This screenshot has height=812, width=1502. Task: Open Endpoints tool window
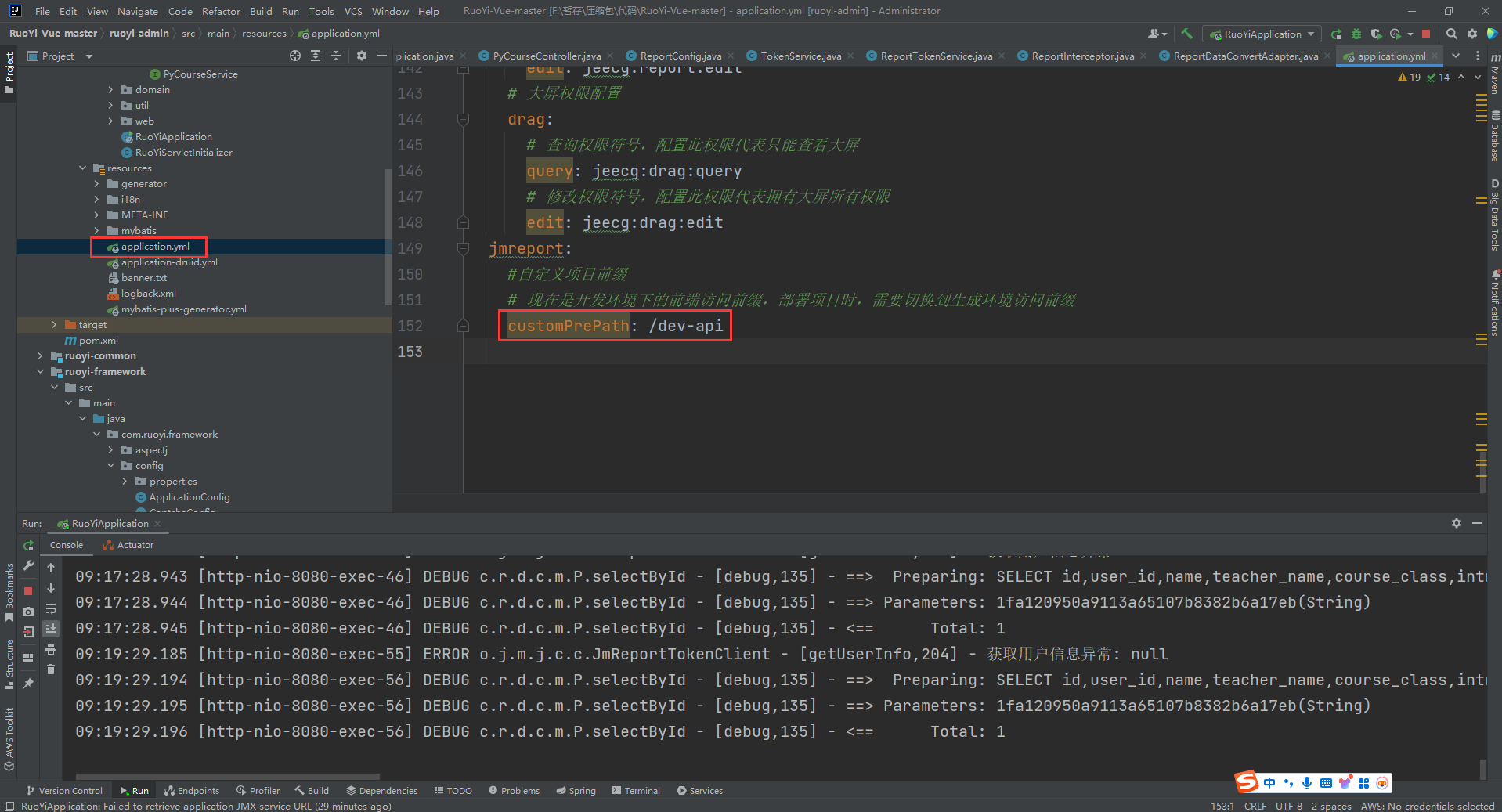coord(192,791)
